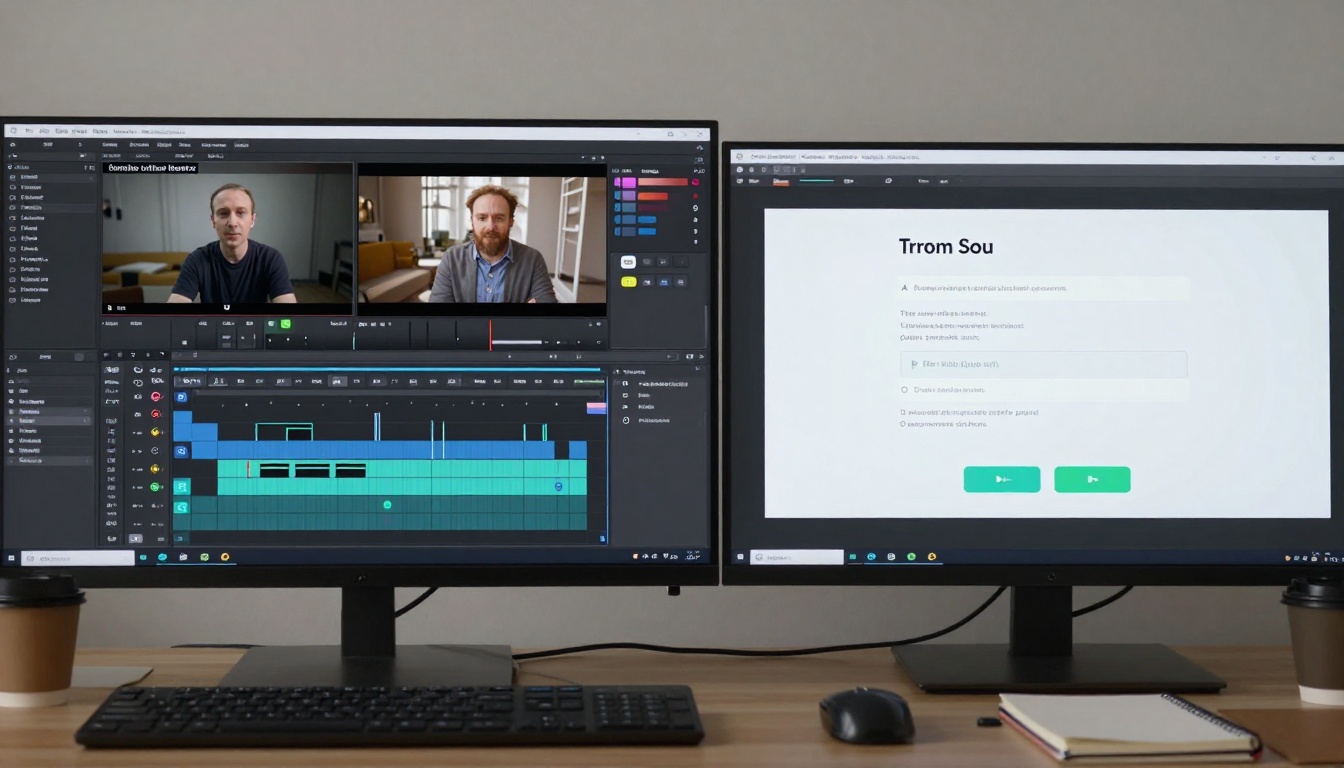Click the blue circle marker on the teal clip
Image resolution: width=1344 pixels, height=768 pixels.
[558, 487]
